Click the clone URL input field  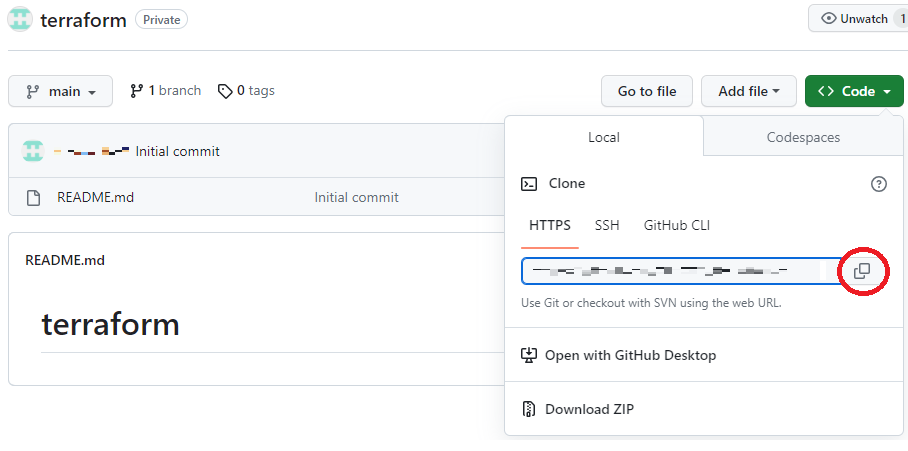pyautogui.click(x=682, y=271)
